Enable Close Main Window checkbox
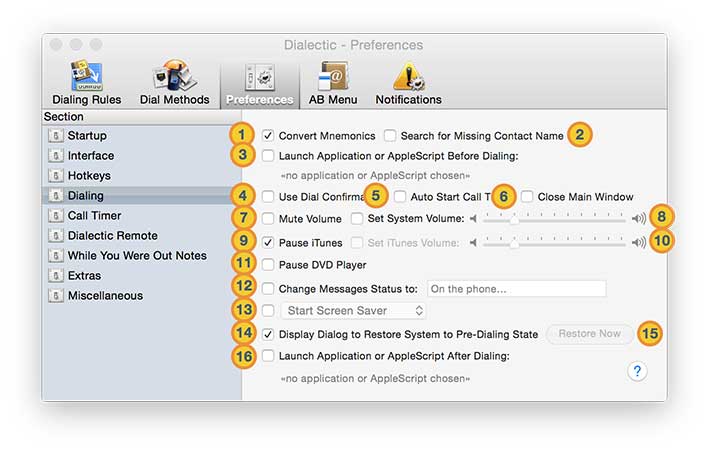Viewport: 709px width, 452px height. tap(527, 196)
